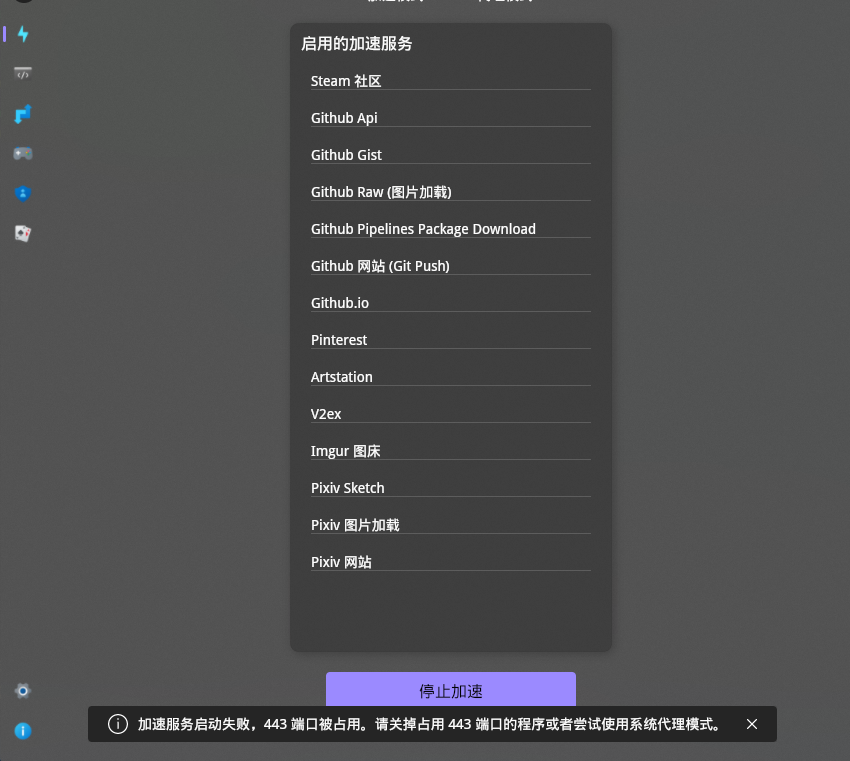Toggle the Pixiv 网站 service
The height and width of the screenshot is (761, 850).
pos(450,562)
